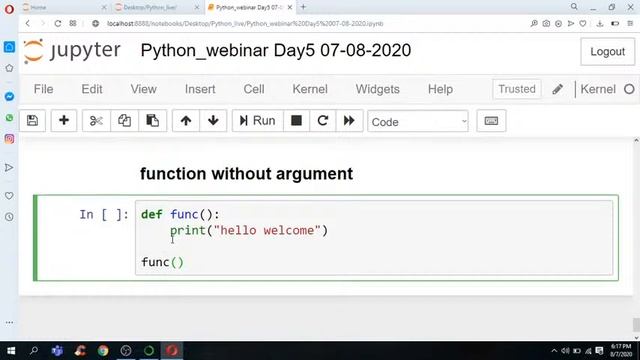The width and height of the screenshot is (640, 360).
Task: Click the Trusted notebook indicator
Action: (x=517, y=89)
